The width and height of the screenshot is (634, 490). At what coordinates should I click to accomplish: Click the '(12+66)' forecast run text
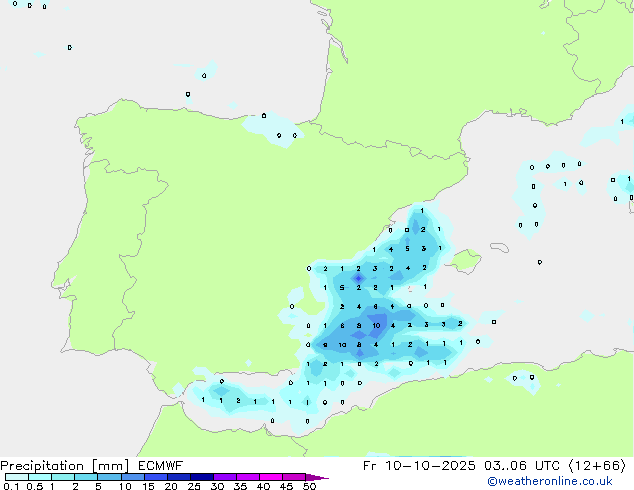[597, 466]
